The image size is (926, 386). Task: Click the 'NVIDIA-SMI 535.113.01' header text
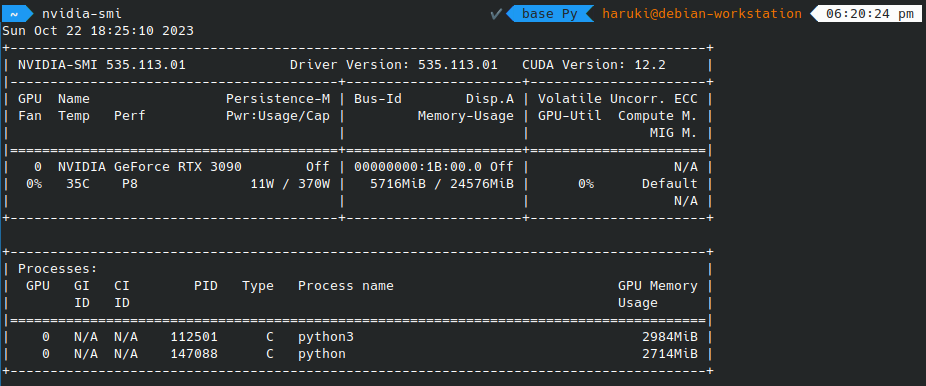(x=102, y=65)
